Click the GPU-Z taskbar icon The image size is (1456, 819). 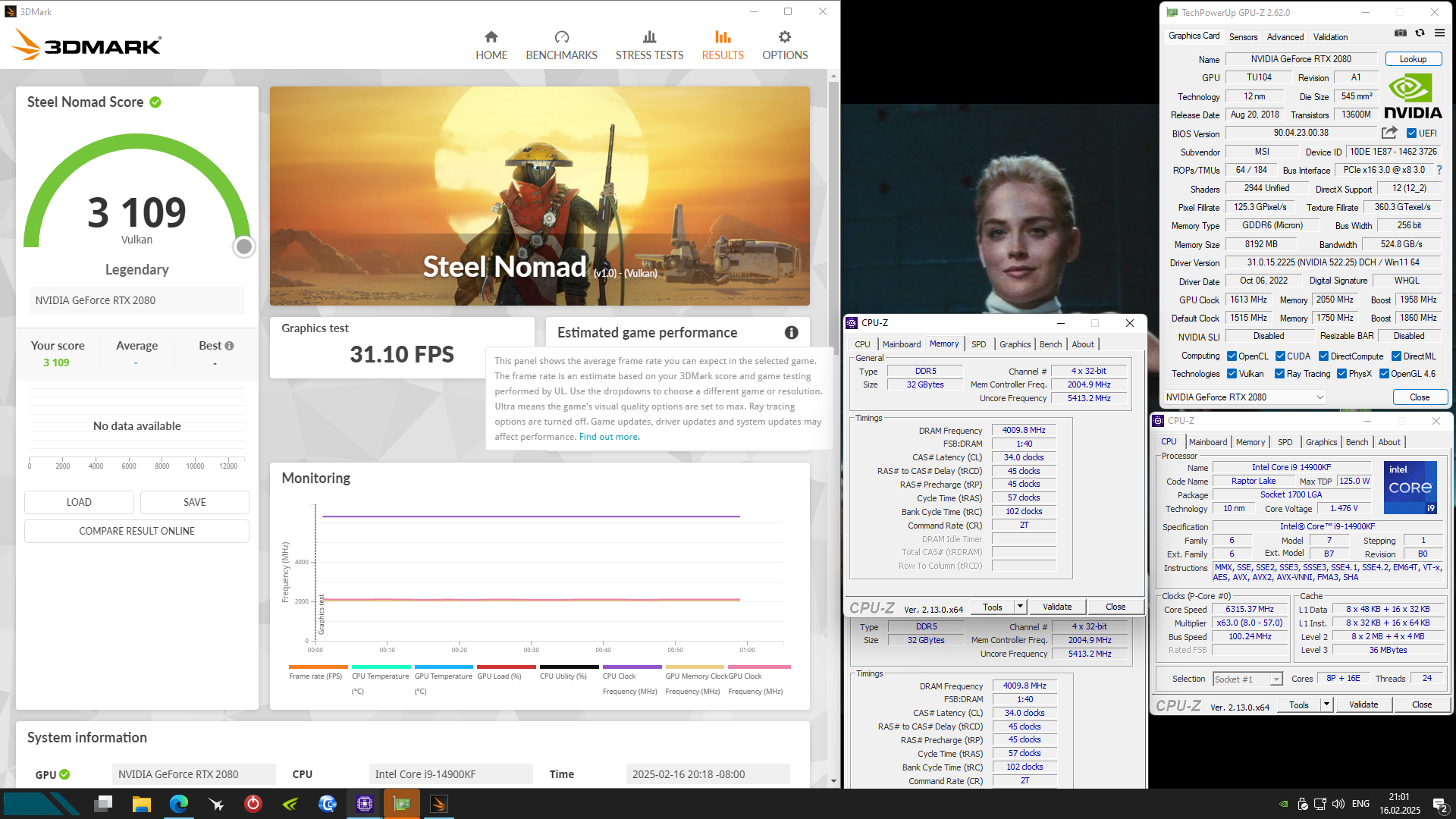[402, 804]
